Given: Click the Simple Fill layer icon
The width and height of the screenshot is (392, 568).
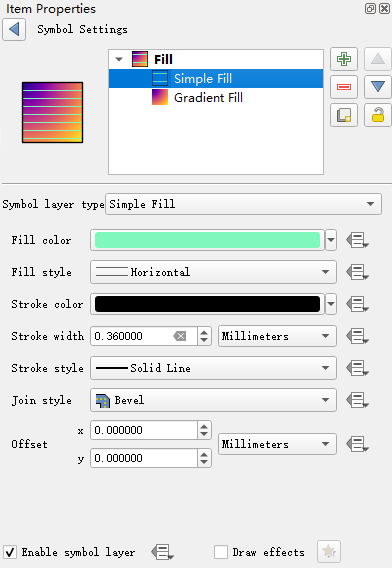Looking at the screenshot, I should point(160,78).
